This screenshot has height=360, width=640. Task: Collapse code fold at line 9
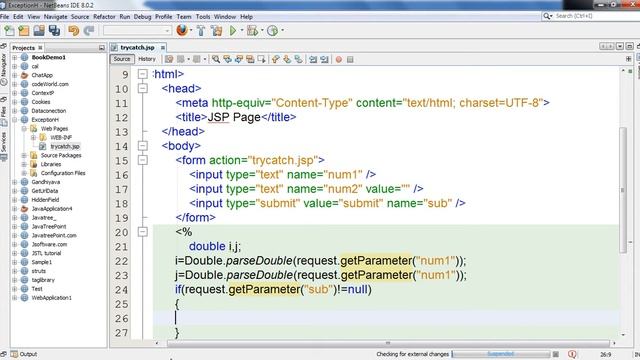[142, 74]
